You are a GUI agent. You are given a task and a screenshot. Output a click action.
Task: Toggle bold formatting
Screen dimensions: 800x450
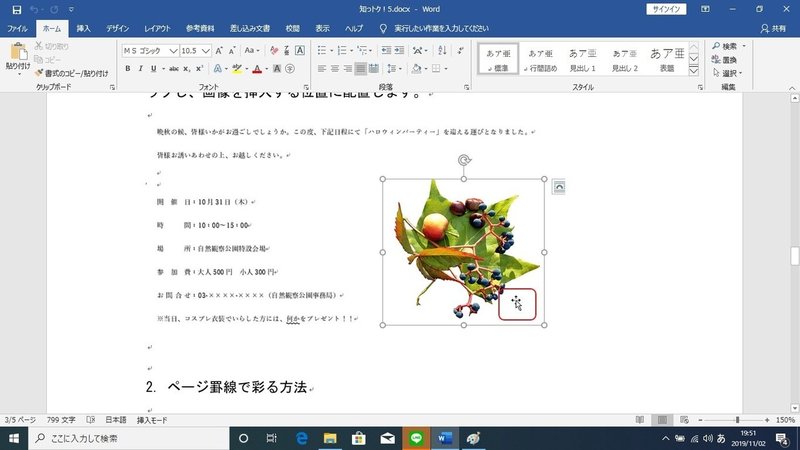pos(128,68)
